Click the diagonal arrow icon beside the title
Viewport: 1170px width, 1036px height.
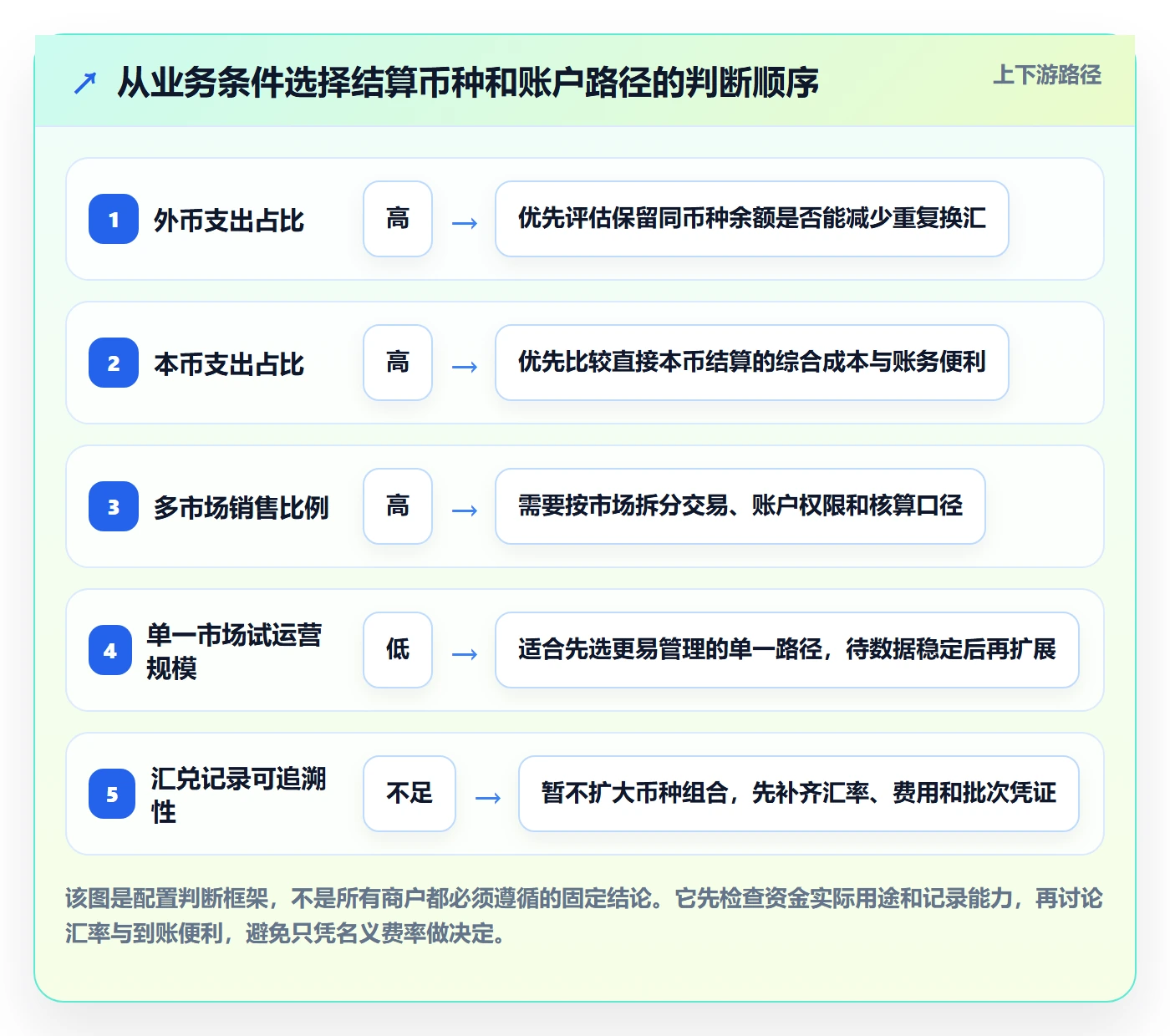[x=85, y=83]
